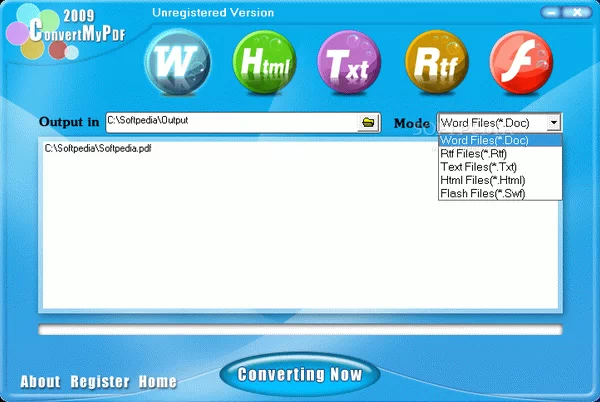Go to the Home link
This screenshot has height=402, width=600.
tap(158, 381)
